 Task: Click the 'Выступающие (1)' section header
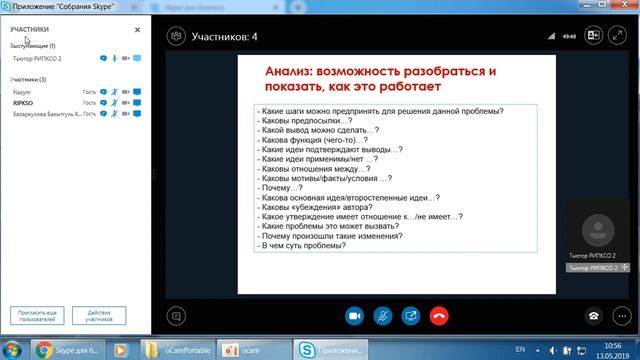coord(33,46)
